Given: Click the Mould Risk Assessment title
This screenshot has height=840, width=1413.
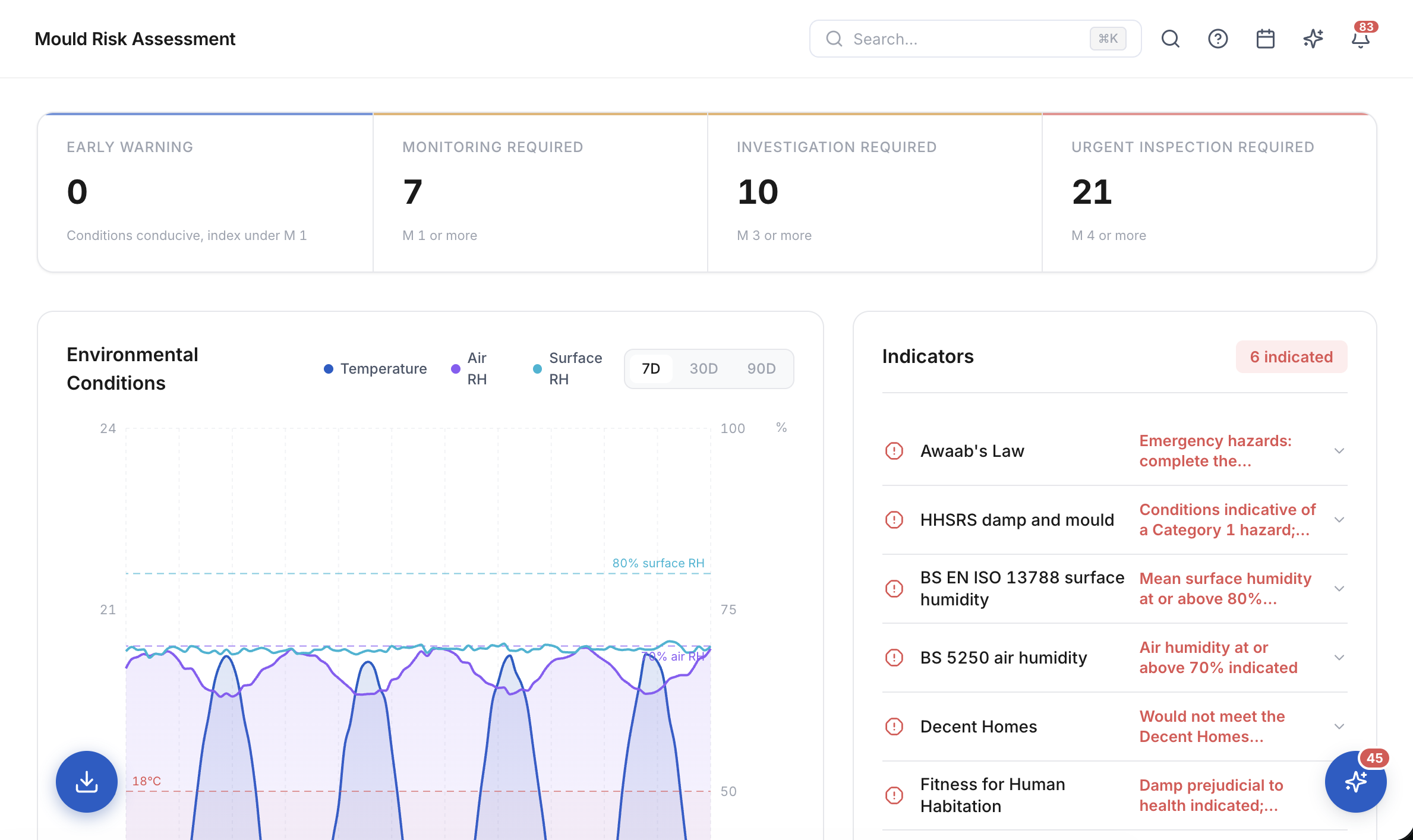Looking at the screenshot, I should pyautogui.click(x=135, y=39).
